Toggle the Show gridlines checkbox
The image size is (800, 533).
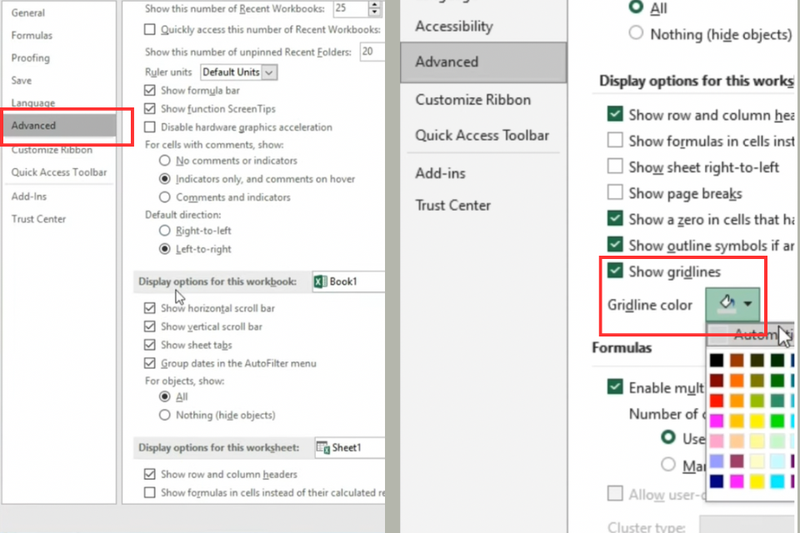click(615, 271)
